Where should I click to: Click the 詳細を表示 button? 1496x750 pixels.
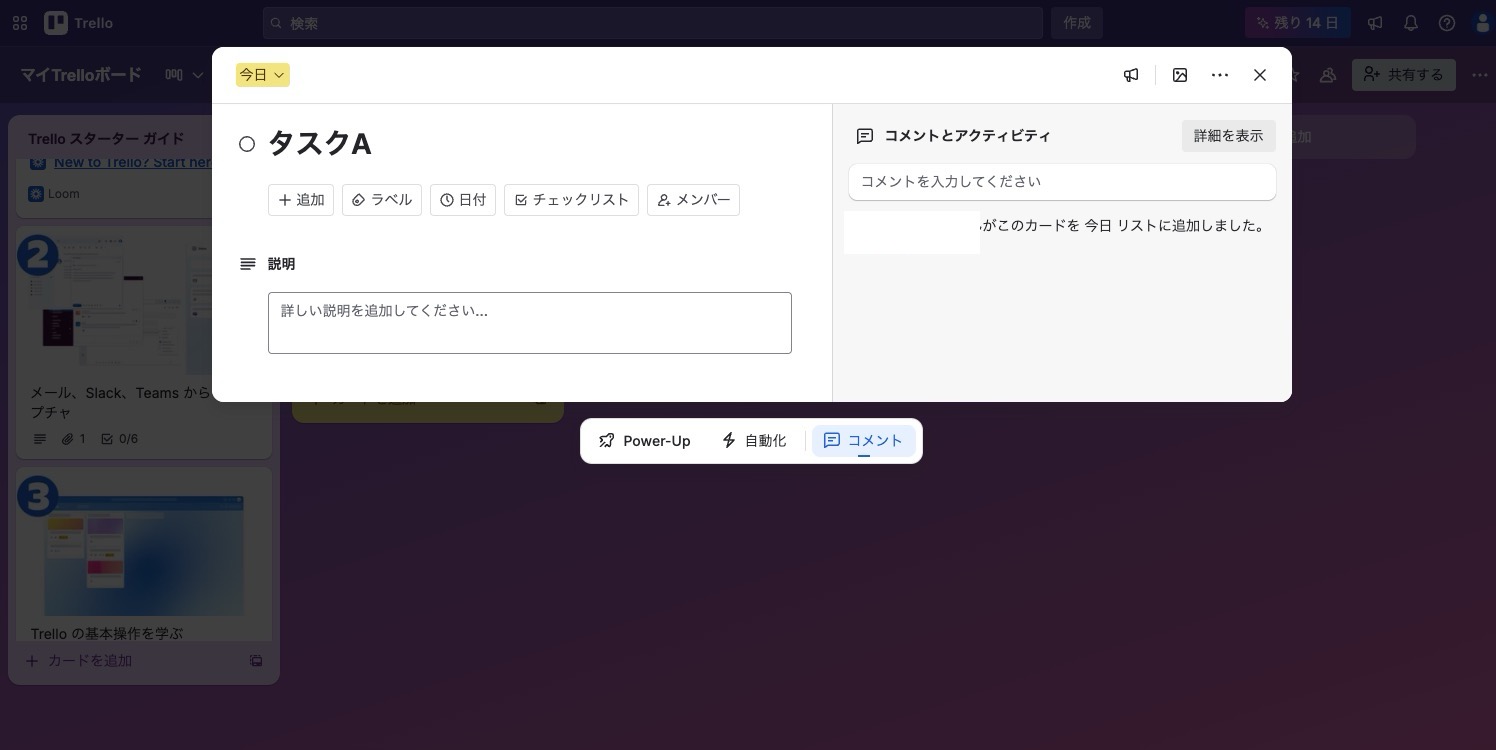pos(1228,136)
